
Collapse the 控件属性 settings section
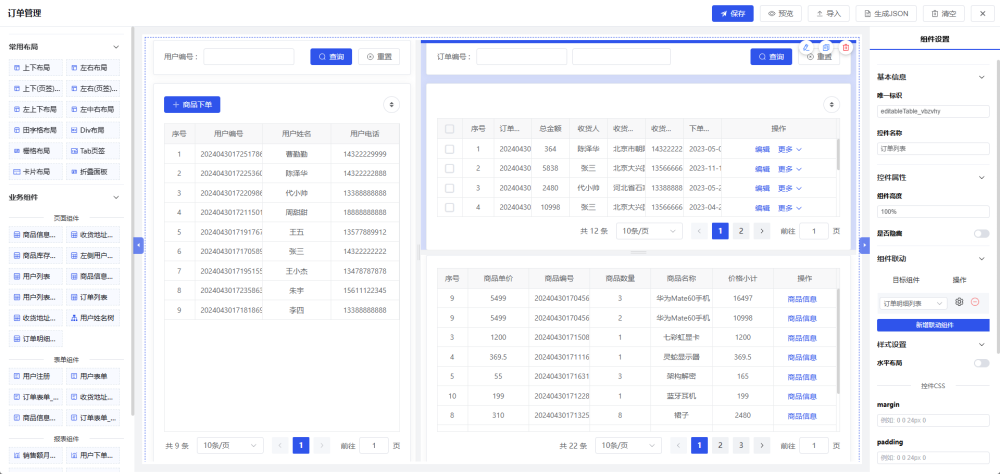click(x=982, y=177)
